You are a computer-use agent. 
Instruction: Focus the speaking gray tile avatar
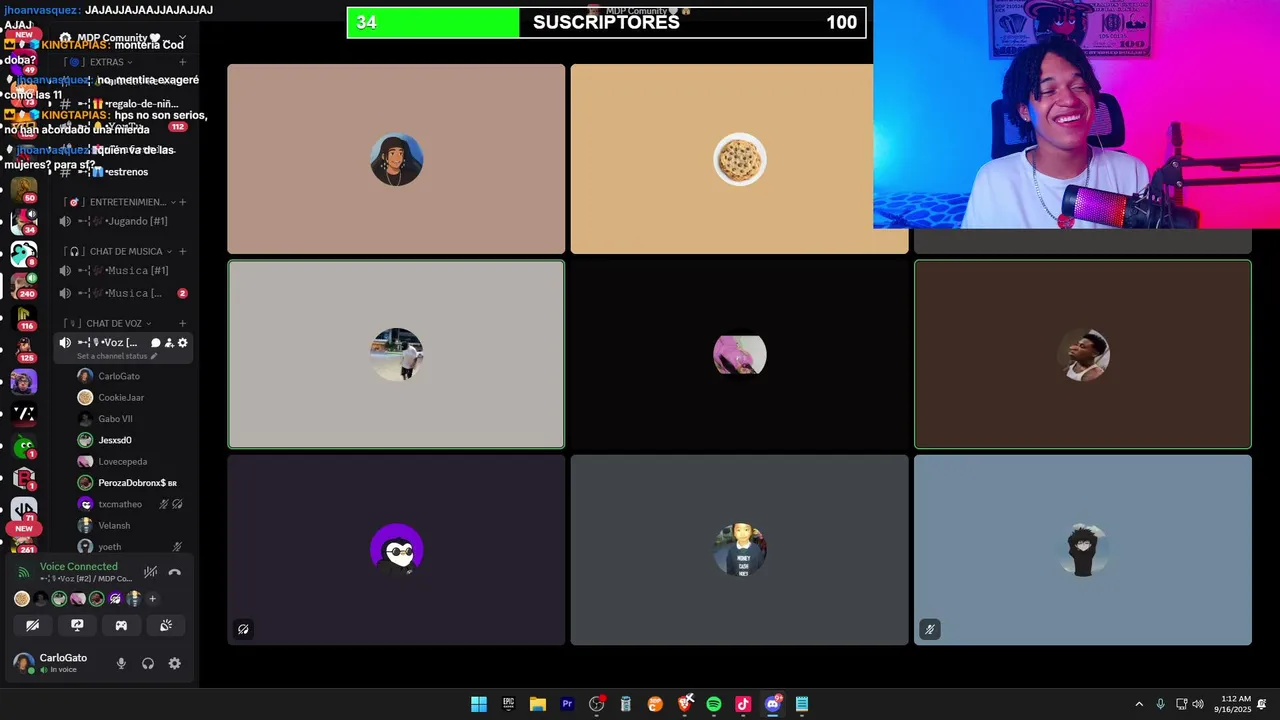396,355
